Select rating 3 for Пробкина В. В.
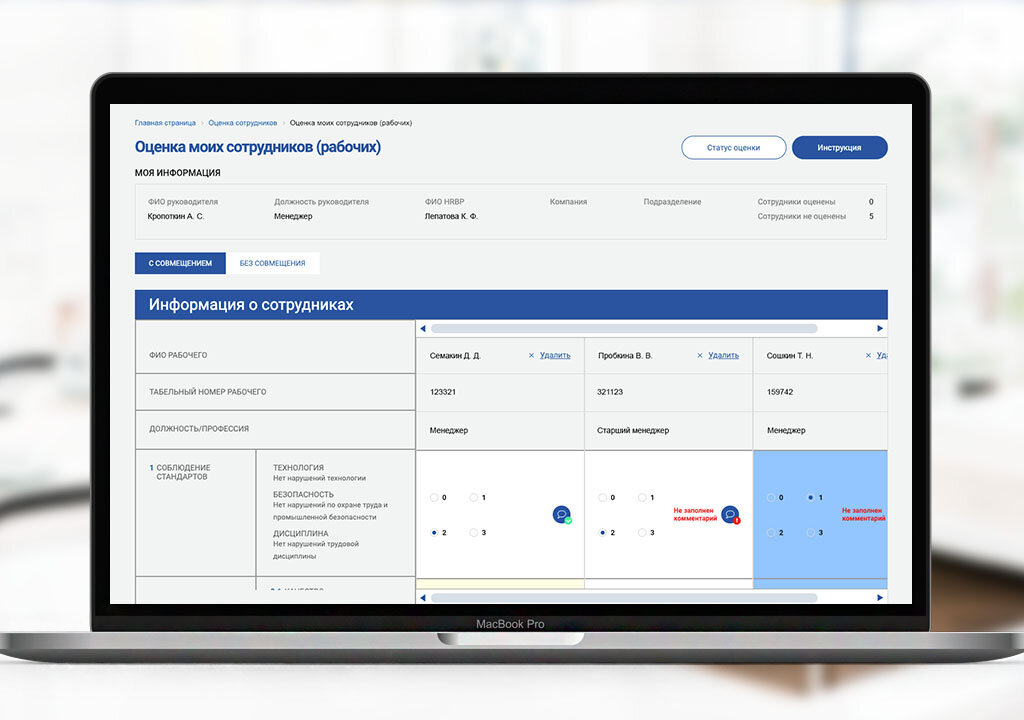The height and width of the screenshot is (720, 1024). click(x=642, y=532)
